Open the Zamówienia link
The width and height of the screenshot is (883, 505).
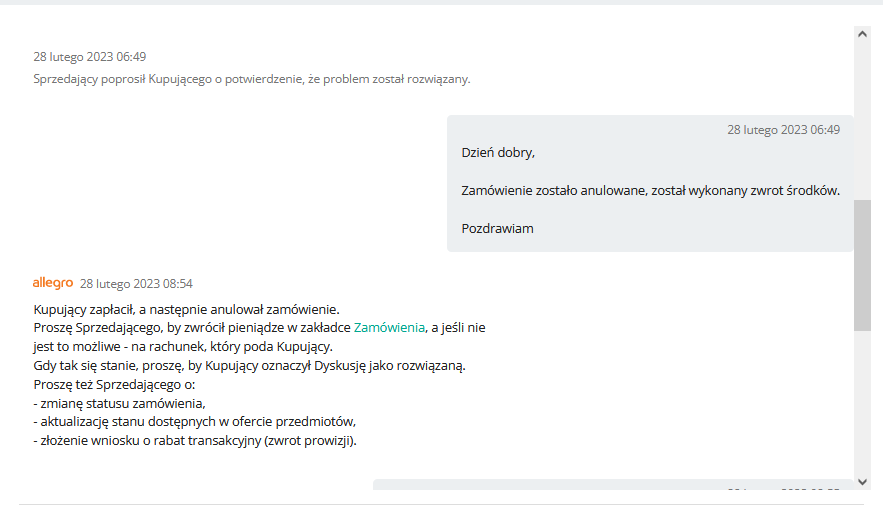click(x=390, y=327)
